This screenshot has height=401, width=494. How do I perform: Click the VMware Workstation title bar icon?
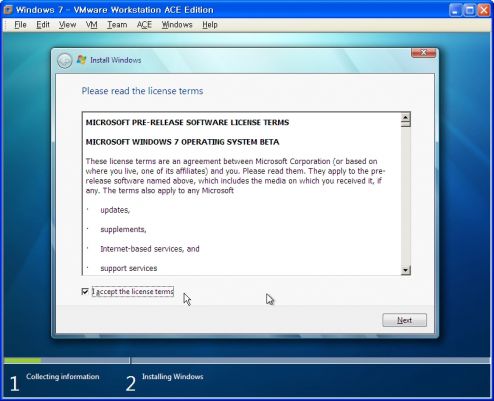pos(8,10)
